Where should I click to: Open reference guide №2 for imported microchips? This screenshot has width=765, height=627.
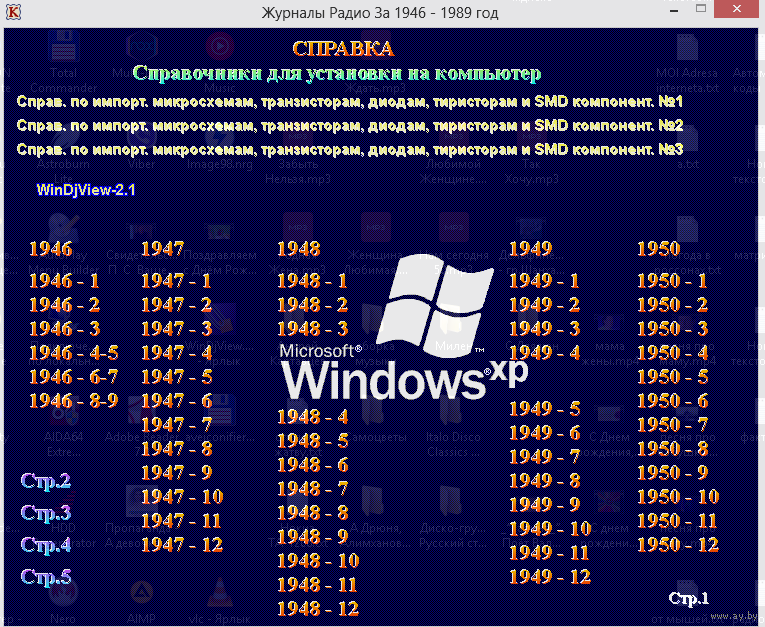click(x=350, y=125)
